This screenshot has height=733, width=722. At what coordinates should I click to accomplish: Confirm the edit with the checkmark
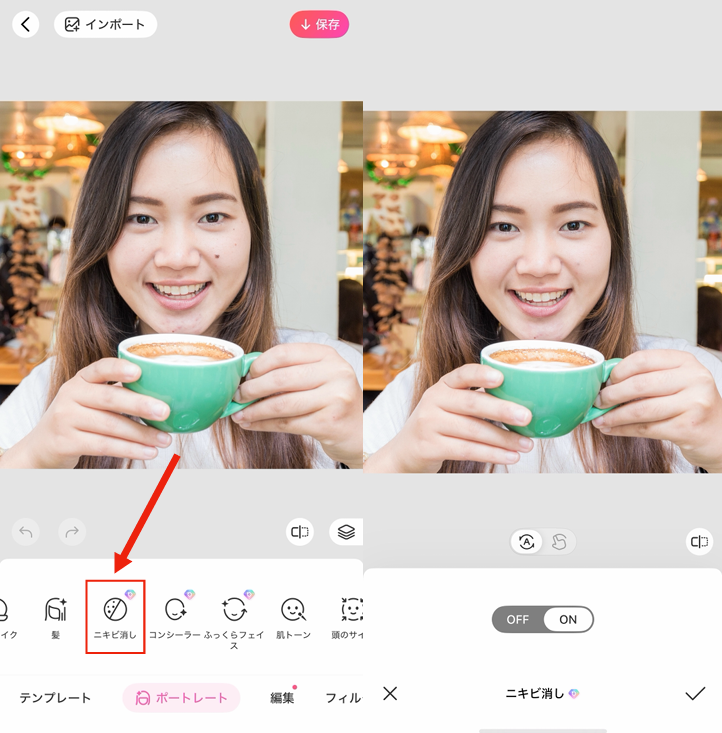(x=695, y=693)
